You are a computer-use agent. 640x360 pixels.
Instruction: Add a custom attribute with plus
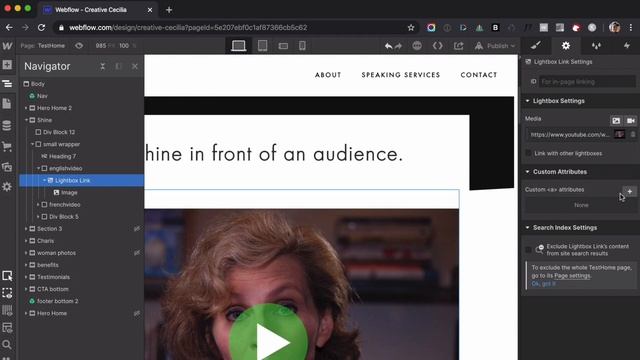(629, 191)
